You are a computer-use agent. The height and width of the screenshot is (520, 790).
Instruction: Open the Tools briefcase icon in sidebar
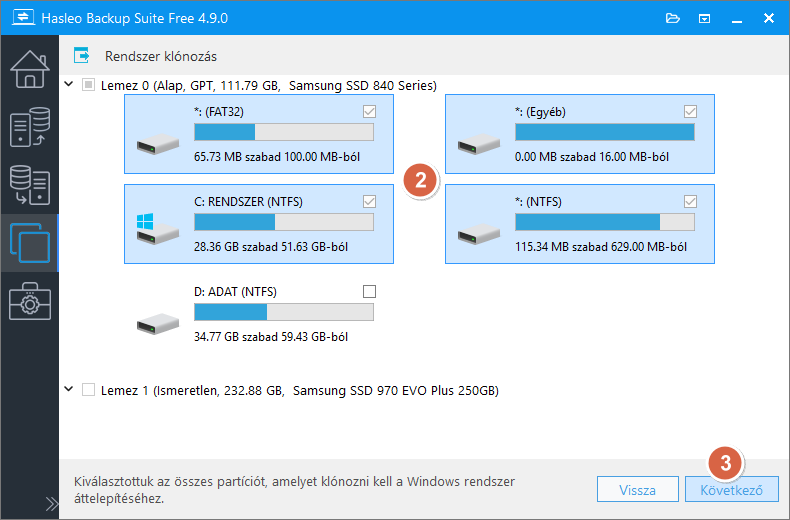(x=29, y=301)
